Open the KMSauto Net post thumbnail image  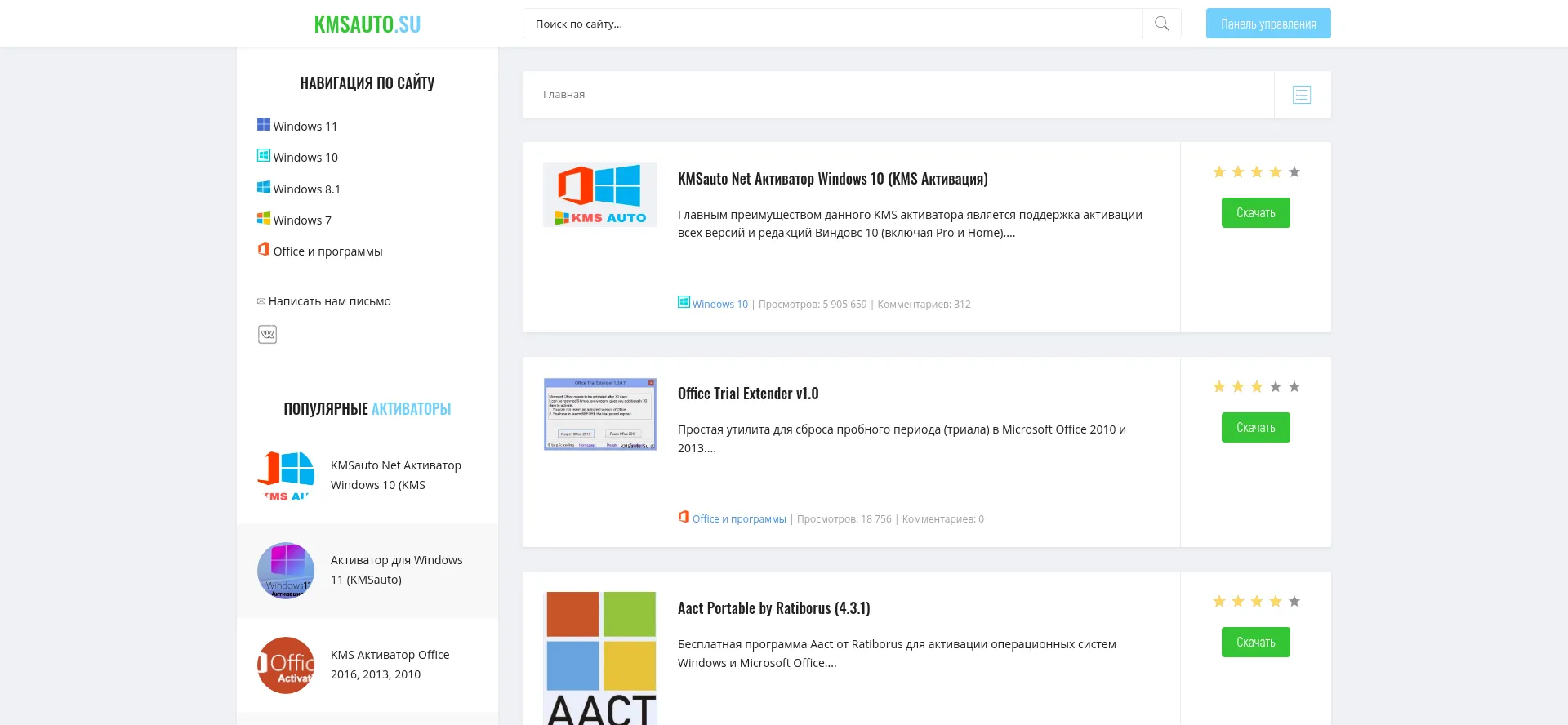coord(600,194)
